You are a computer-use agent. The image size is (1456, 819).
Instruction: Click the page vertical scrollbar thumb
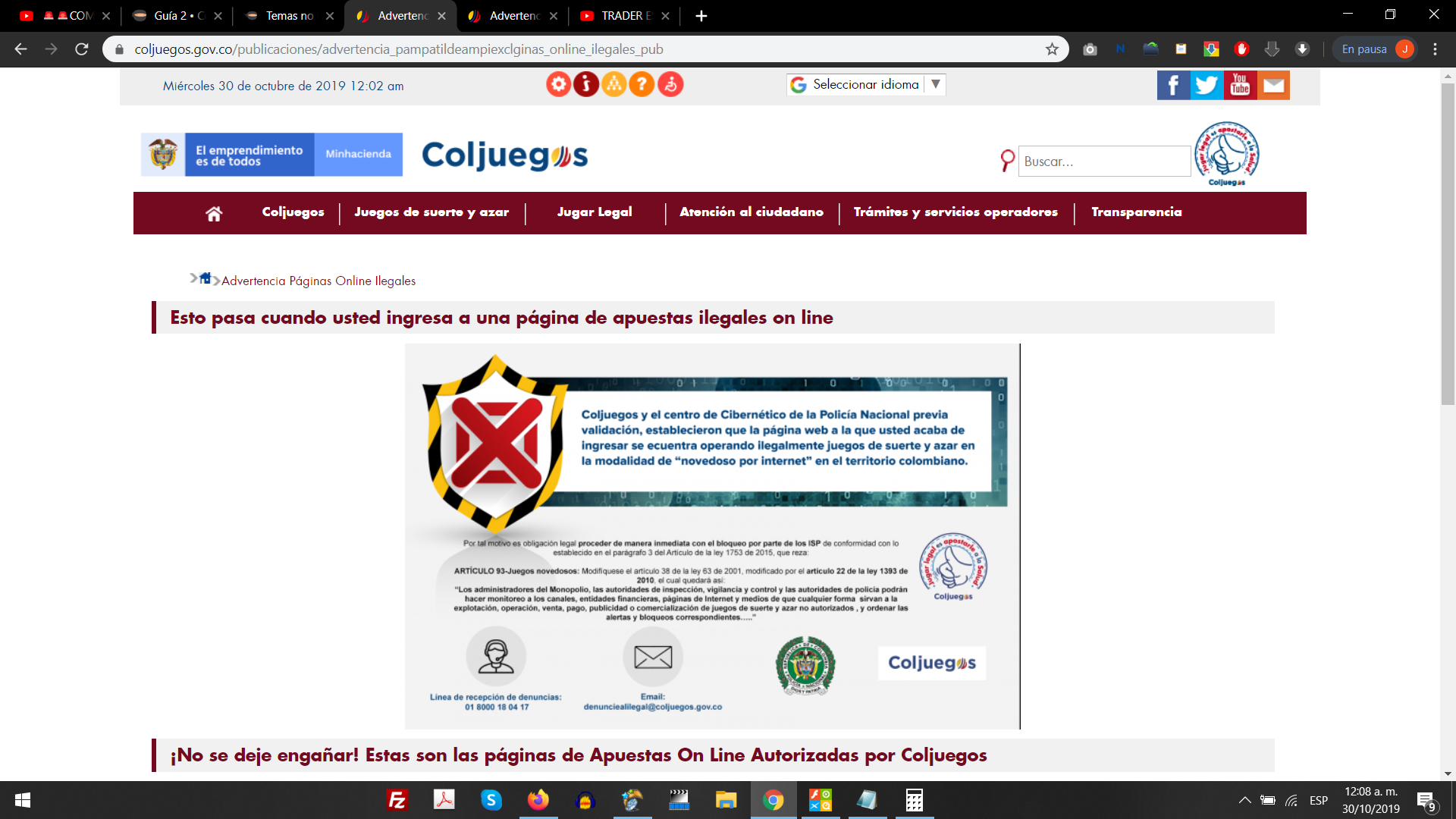click(x=1448, y=243)
